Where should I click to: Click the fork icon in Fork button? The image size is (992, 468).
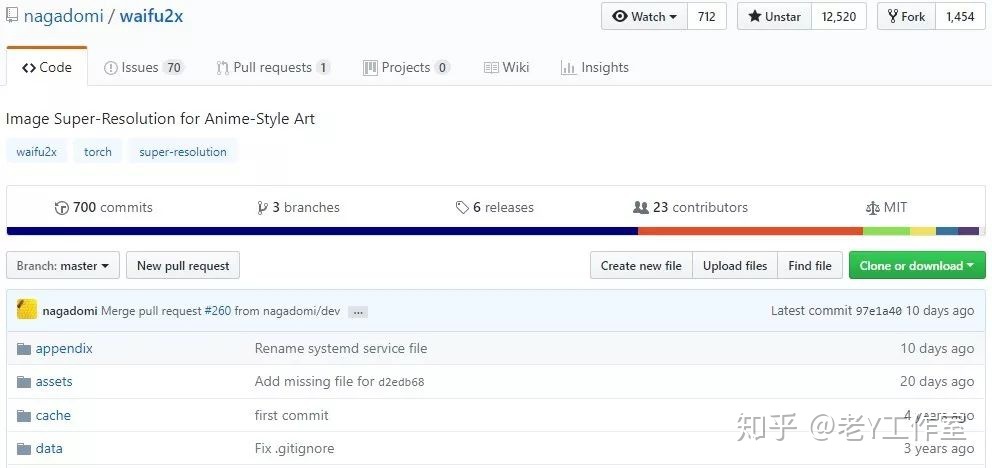pos(893,16)
